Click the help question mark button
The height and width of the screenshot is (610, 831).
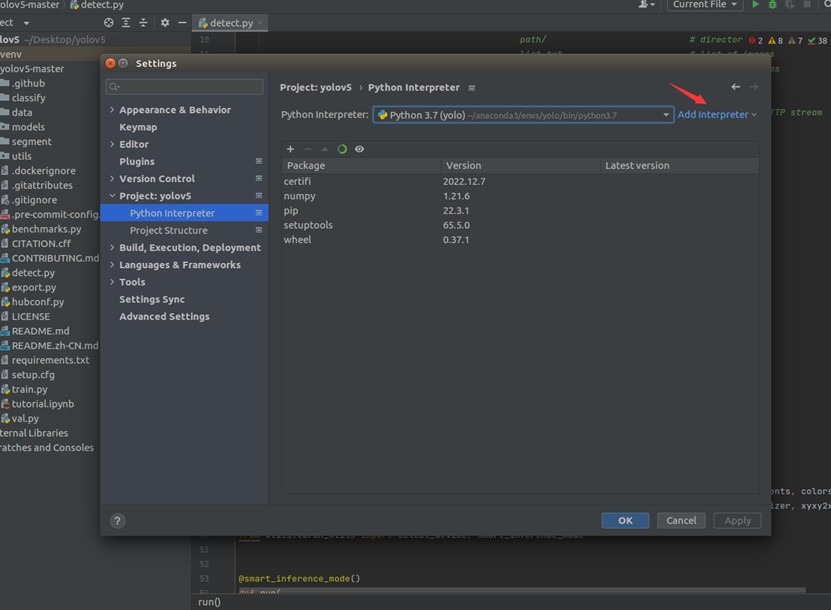pyautogui.click(x=118, y=520)
